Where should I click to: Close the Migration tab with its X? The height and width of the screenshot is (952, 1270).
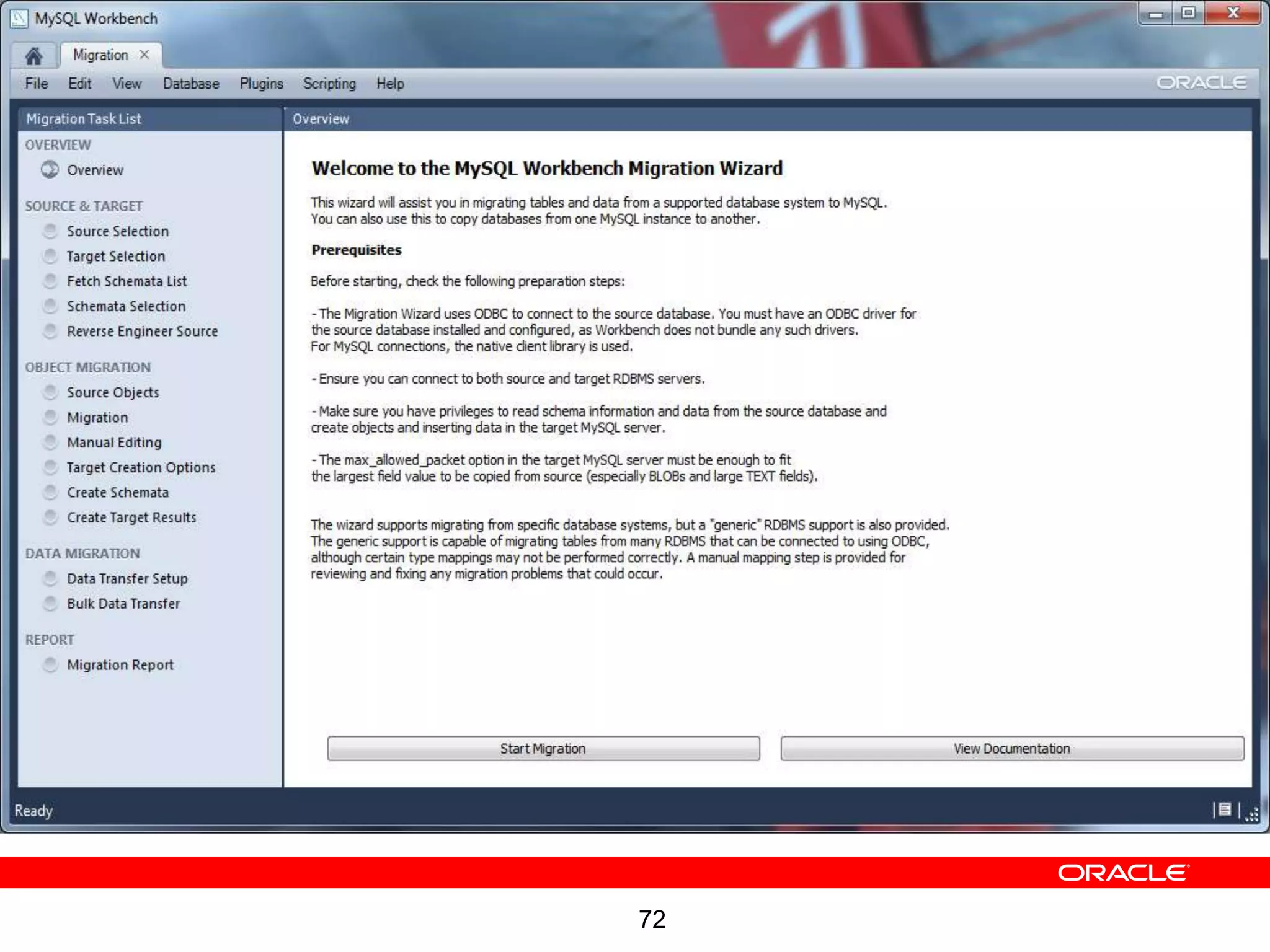[144, 55]
